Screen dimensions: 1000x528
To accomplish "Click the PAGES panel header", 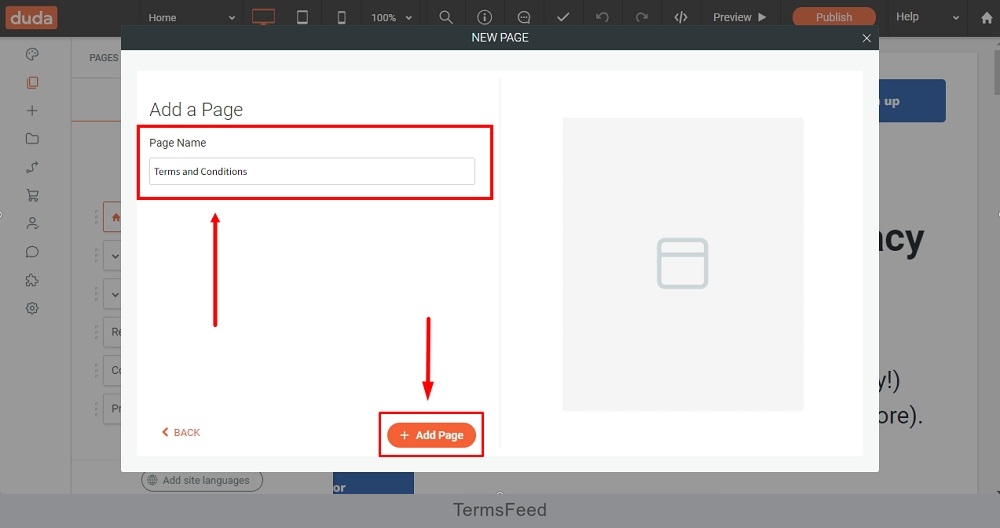I will pyautogui.click(x=103, y=57).
